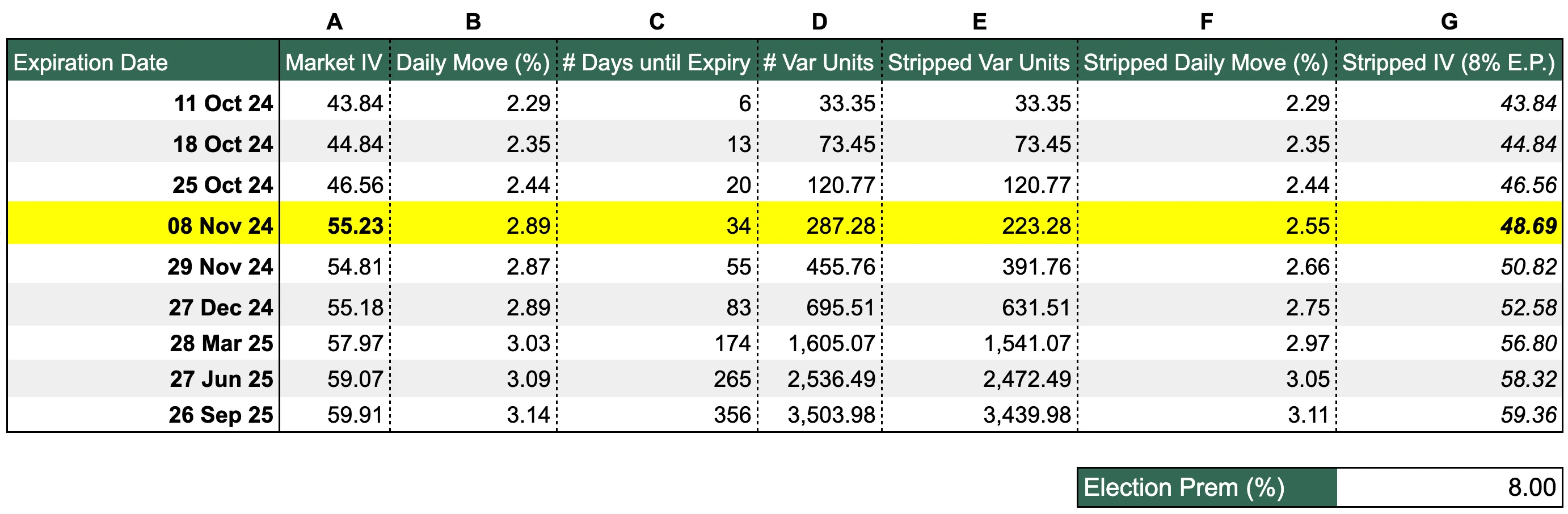Select the Stripped IV (8% E.P.) header

(1449, 60)
